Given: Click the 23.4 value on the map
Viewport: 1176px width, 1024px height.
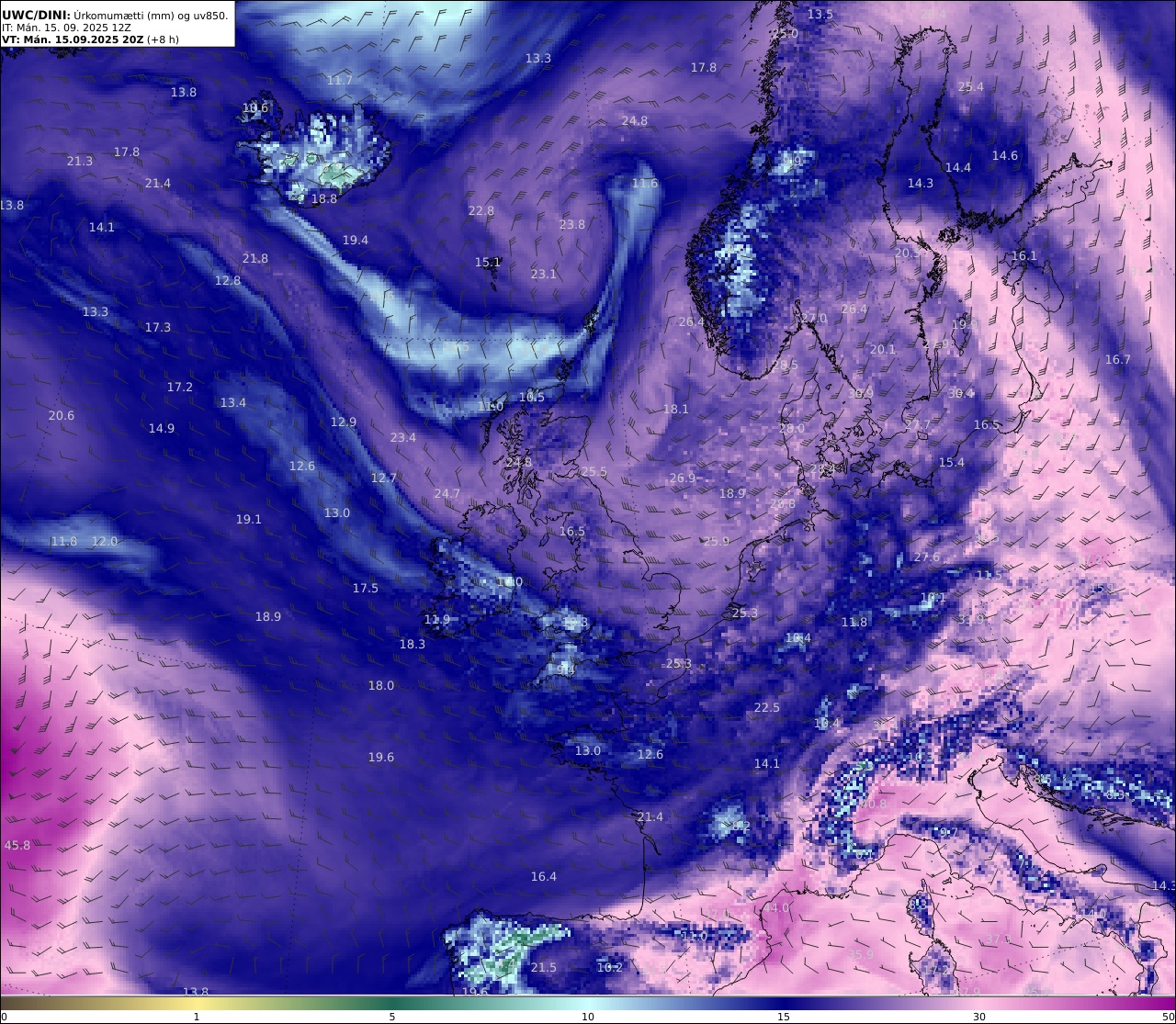Looking at the screenshot, I should pyautogui.click(x=403, y=438).
